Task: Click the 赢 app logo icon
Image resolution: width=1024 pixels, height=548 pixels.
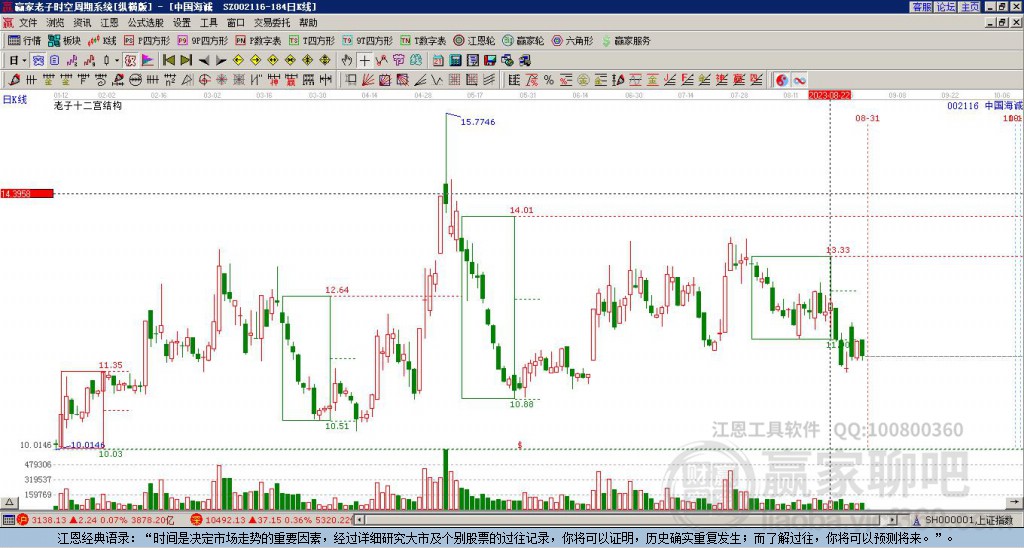Action: 8,23
